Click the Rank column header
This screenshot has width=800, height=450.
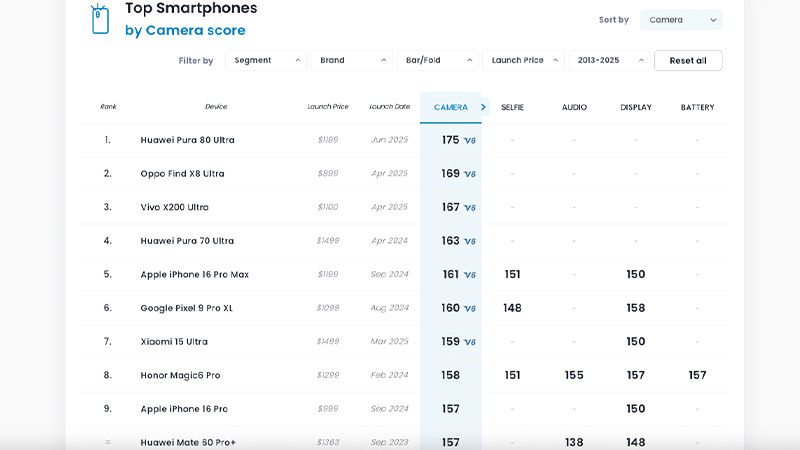108,107
